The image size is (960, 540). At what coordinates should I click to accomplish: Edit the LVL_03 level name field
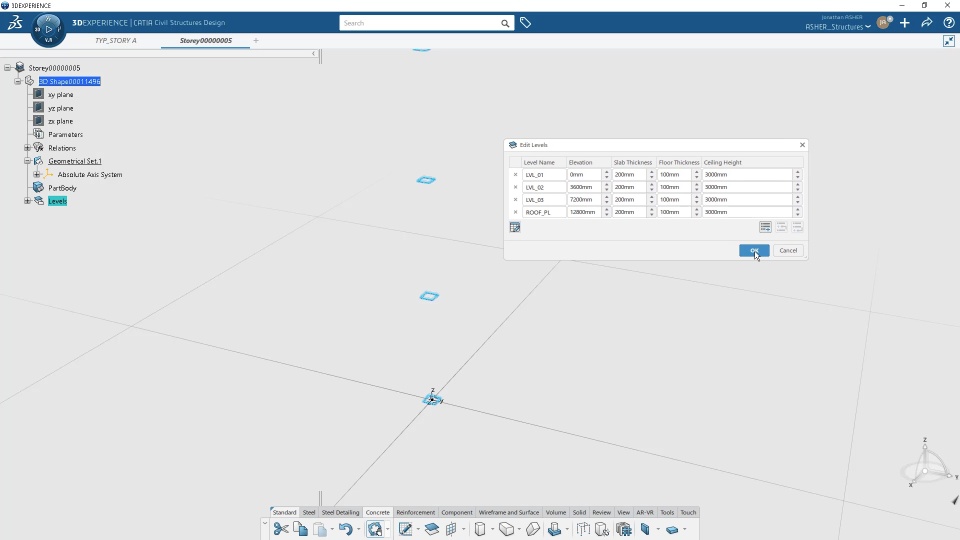tap(544, 200)
